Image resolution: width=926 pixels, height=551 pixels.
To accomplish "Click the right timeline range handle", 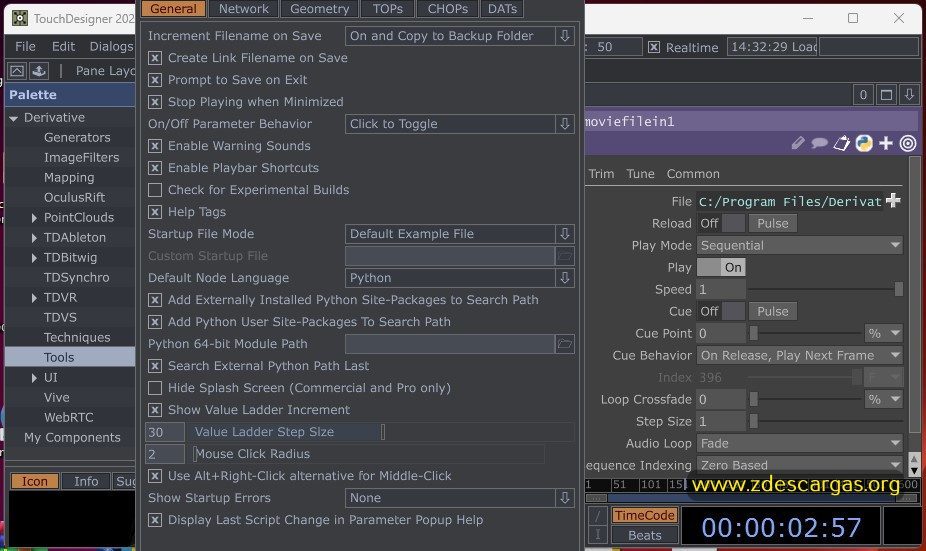I will pos(907,498).
